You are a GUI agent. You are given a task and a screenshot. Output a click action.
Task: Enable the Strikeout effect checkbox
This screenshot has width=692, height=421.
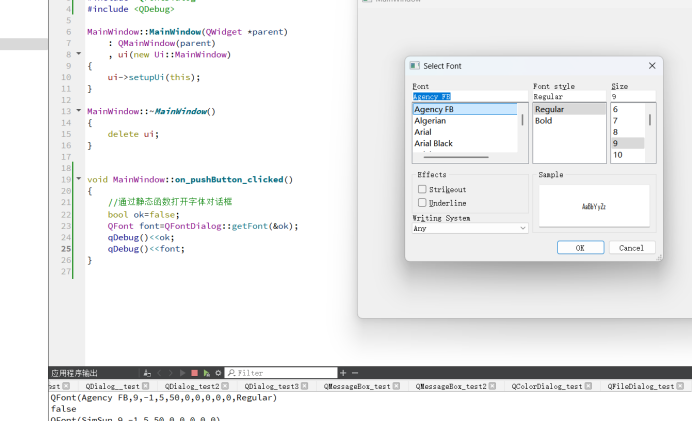point(422,189)
